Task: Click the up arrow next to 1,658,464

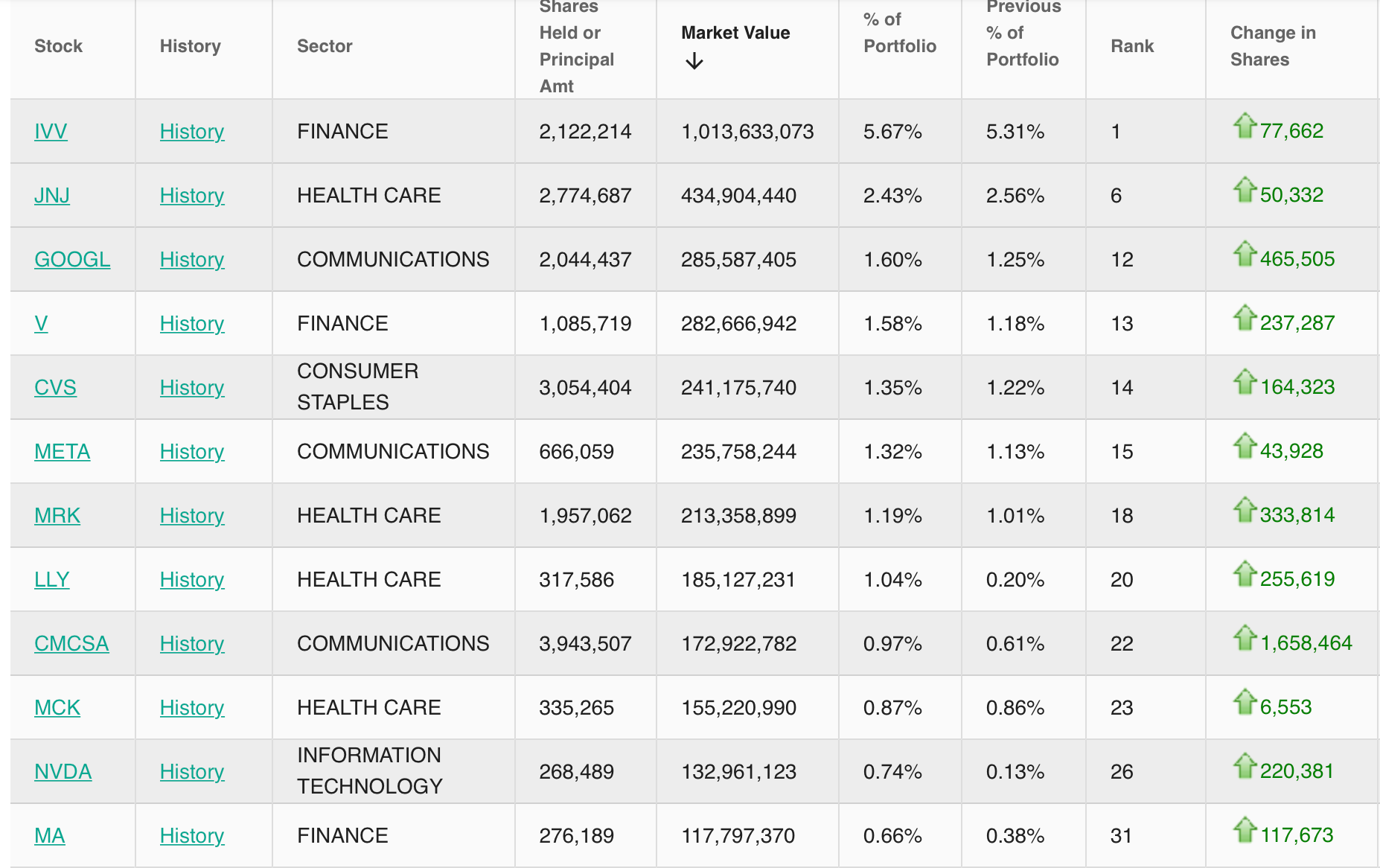Action: point(1245,638)
